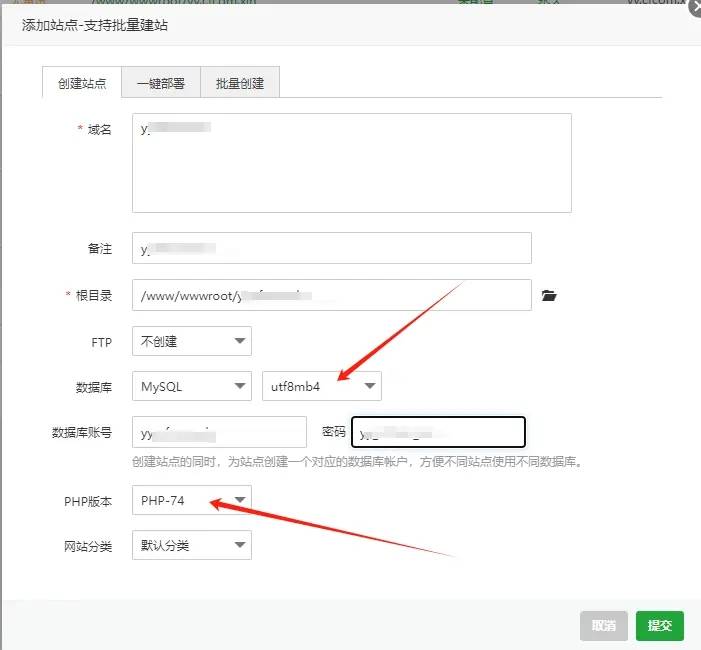Click the 创建站点的同时 database hint text

(358, 461)
